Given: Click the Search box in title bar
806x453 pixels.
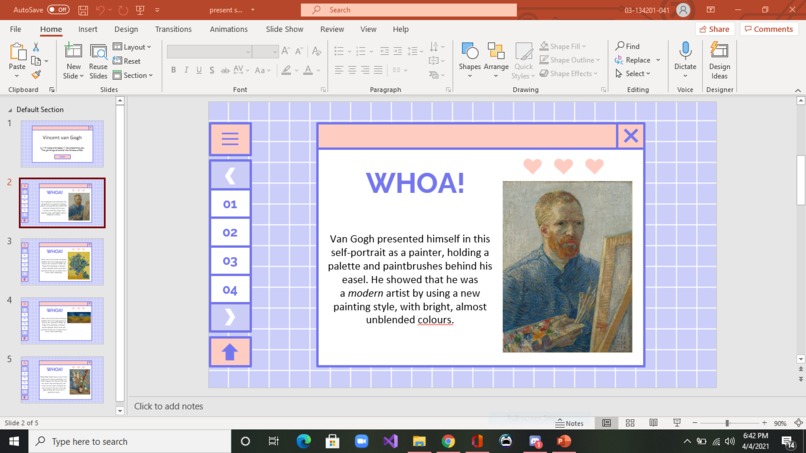Looking at the screenshot, I should point(409,10).
